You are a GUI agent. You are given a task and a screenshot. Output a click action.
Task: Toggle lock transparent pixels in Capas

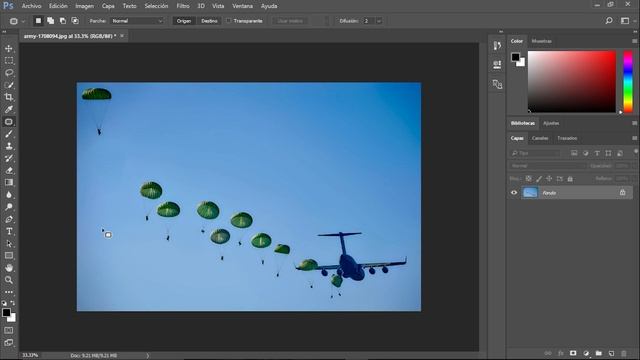(529, 178)
